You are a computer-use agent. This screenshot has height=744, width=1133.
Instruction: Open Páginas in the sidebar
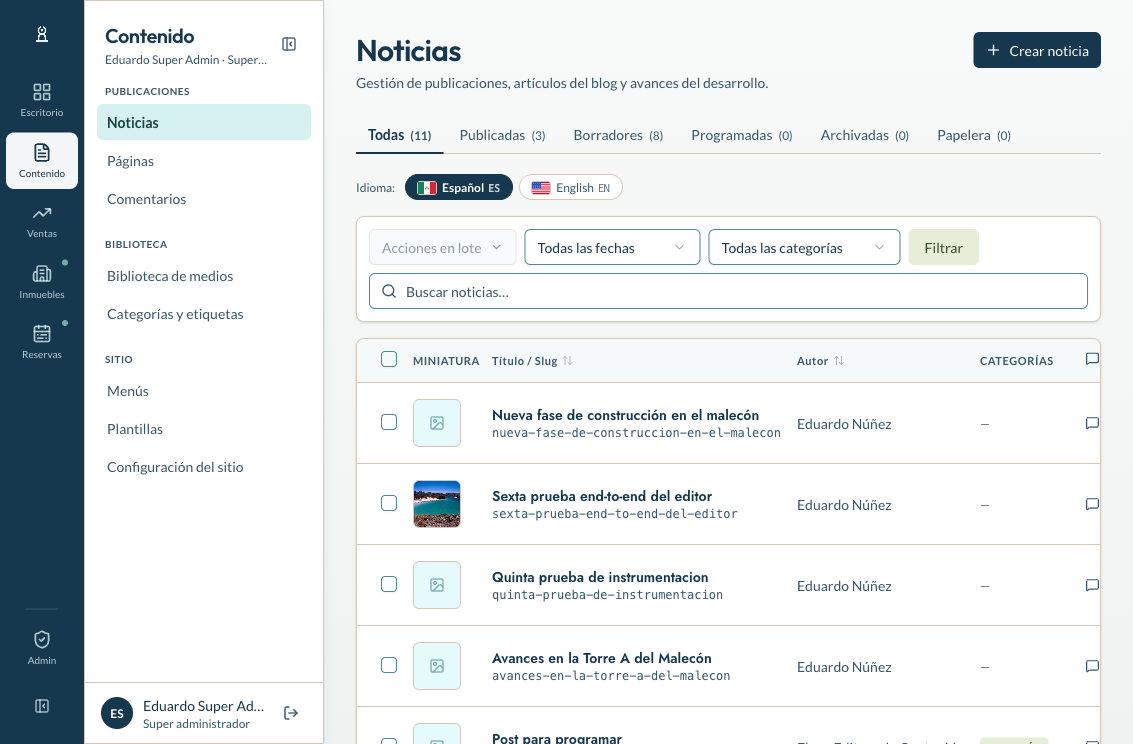204,160
